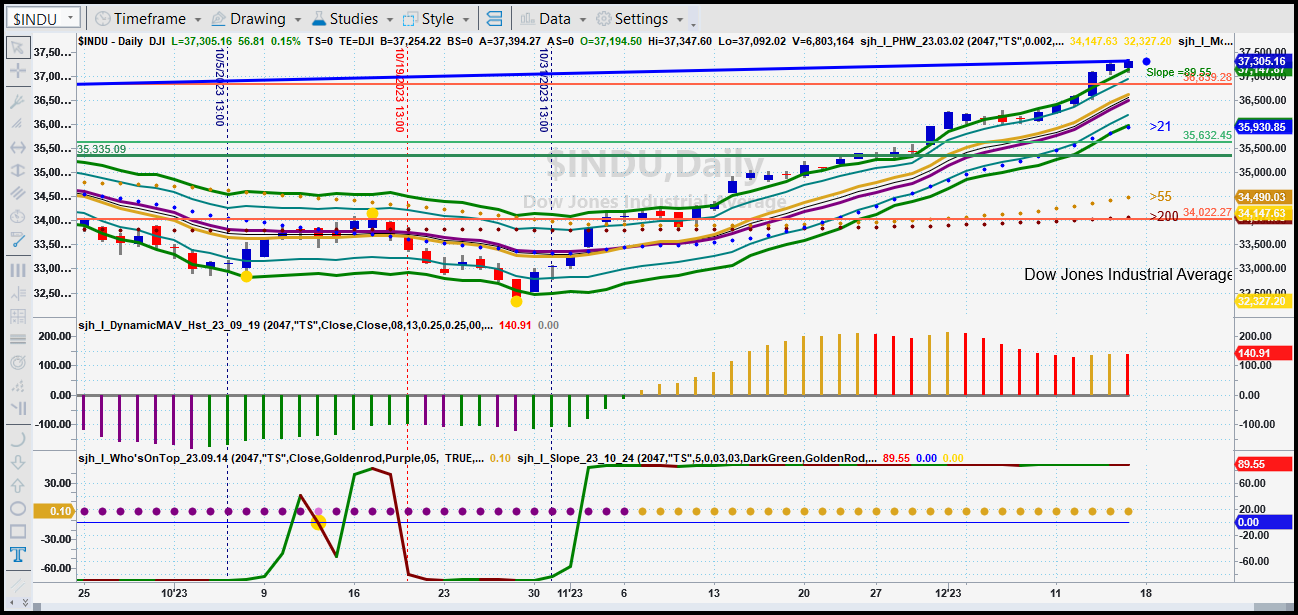Click the red 10/19/2023 13:00 vertical line label
Screen dimensions: 1298x615
399,91
